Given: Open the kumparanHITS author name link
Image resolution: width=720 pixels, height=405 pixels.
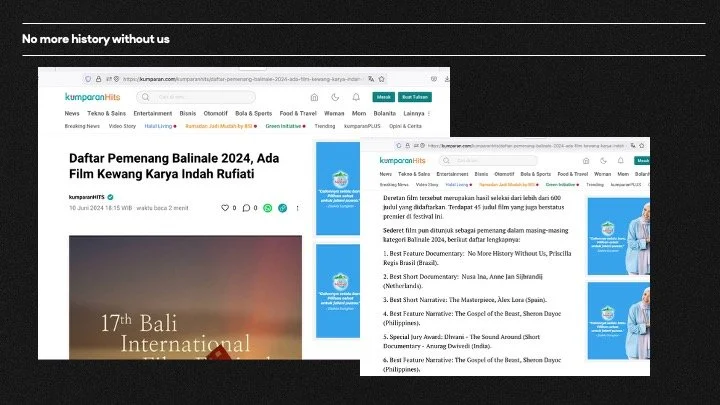Looking at the screenshot, I should coord(87,197).
